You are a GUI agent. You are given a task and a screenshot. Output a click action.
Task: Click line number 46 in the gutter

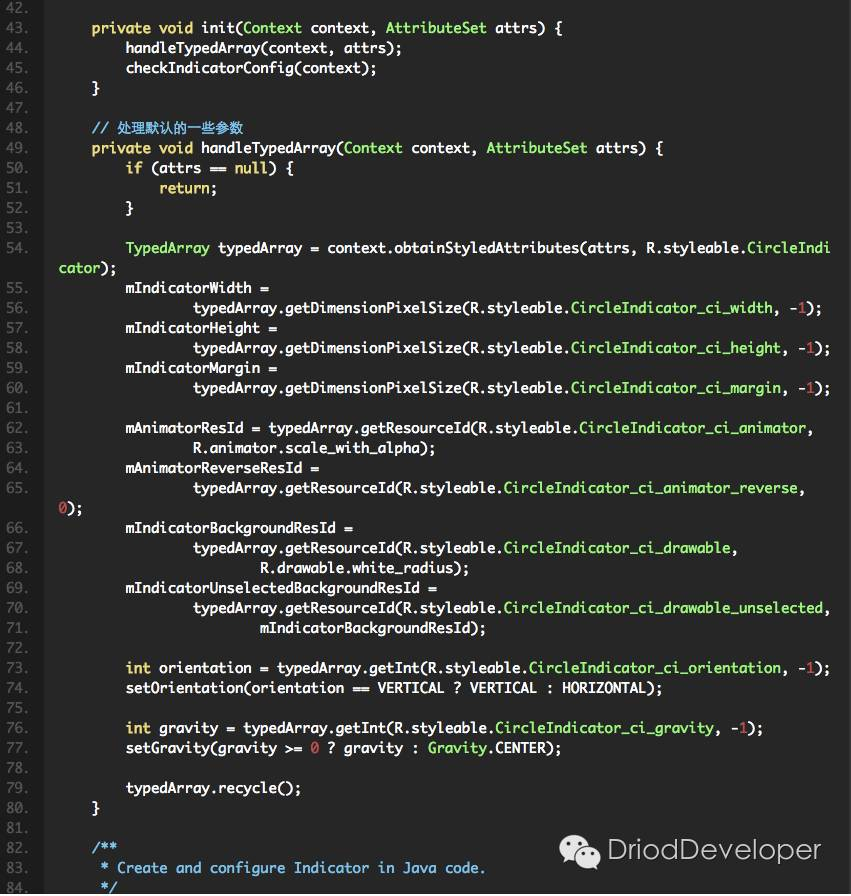17,88
